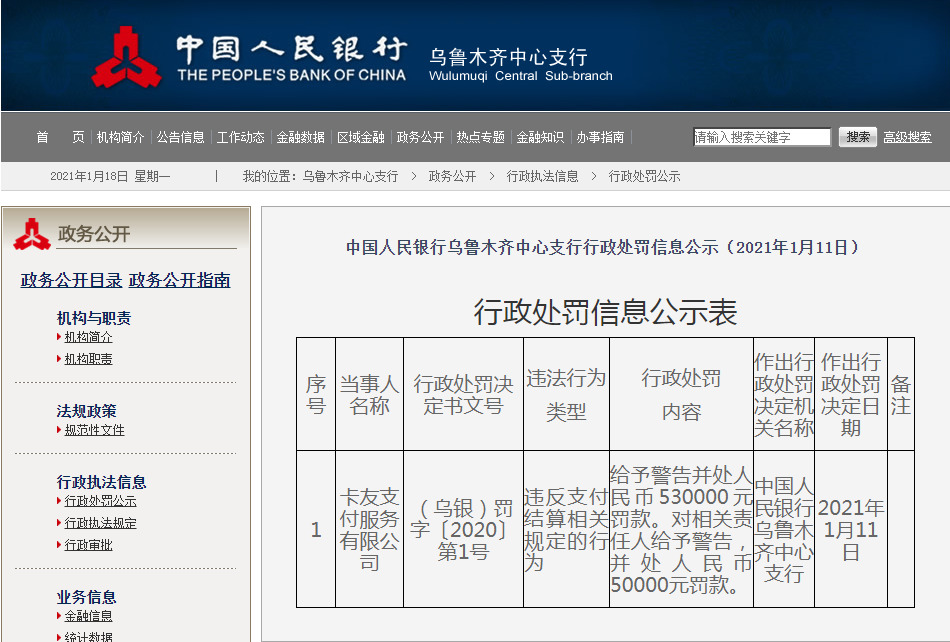Click the 2021年1月18日 星期一 date text
The height and width of the screenshot is (642, 950).
(110, 176)
